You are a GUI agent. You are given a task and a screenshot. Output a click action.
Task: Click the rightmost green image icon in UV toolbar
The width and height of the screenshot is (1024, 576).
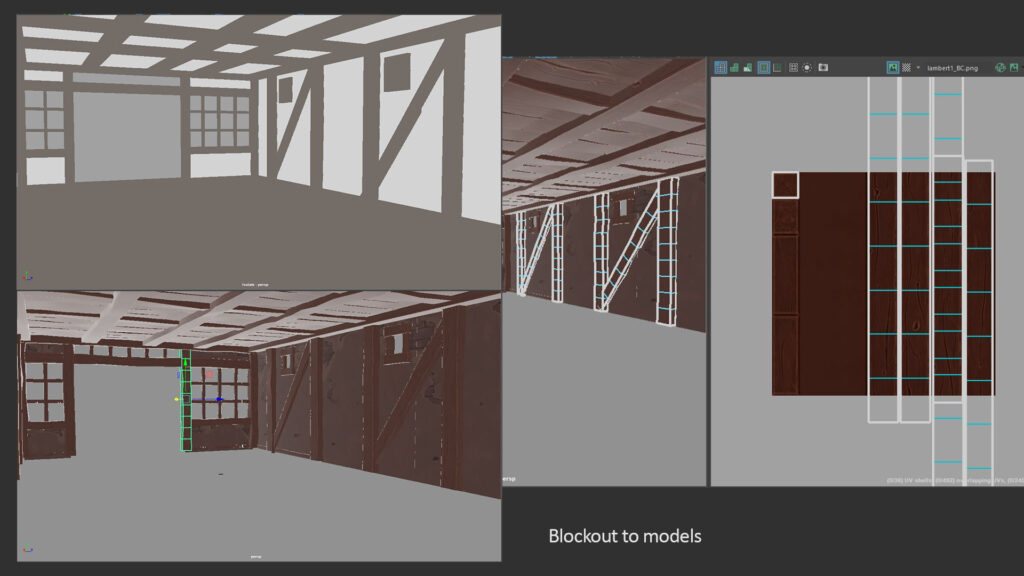(x=1014, y=67)
